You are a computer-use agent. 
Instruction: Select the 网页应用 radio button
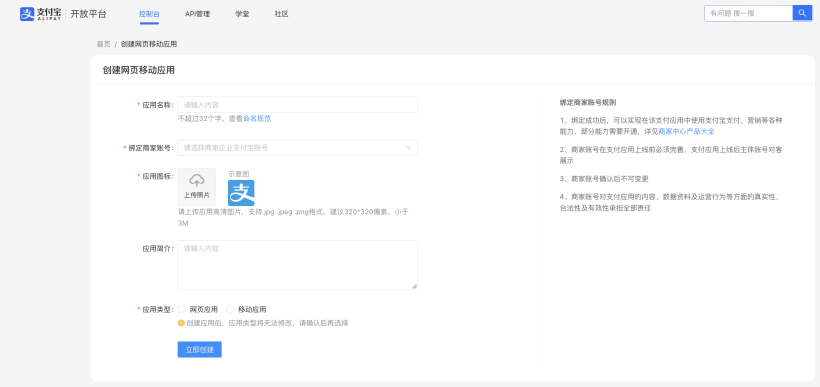(182, 309)
